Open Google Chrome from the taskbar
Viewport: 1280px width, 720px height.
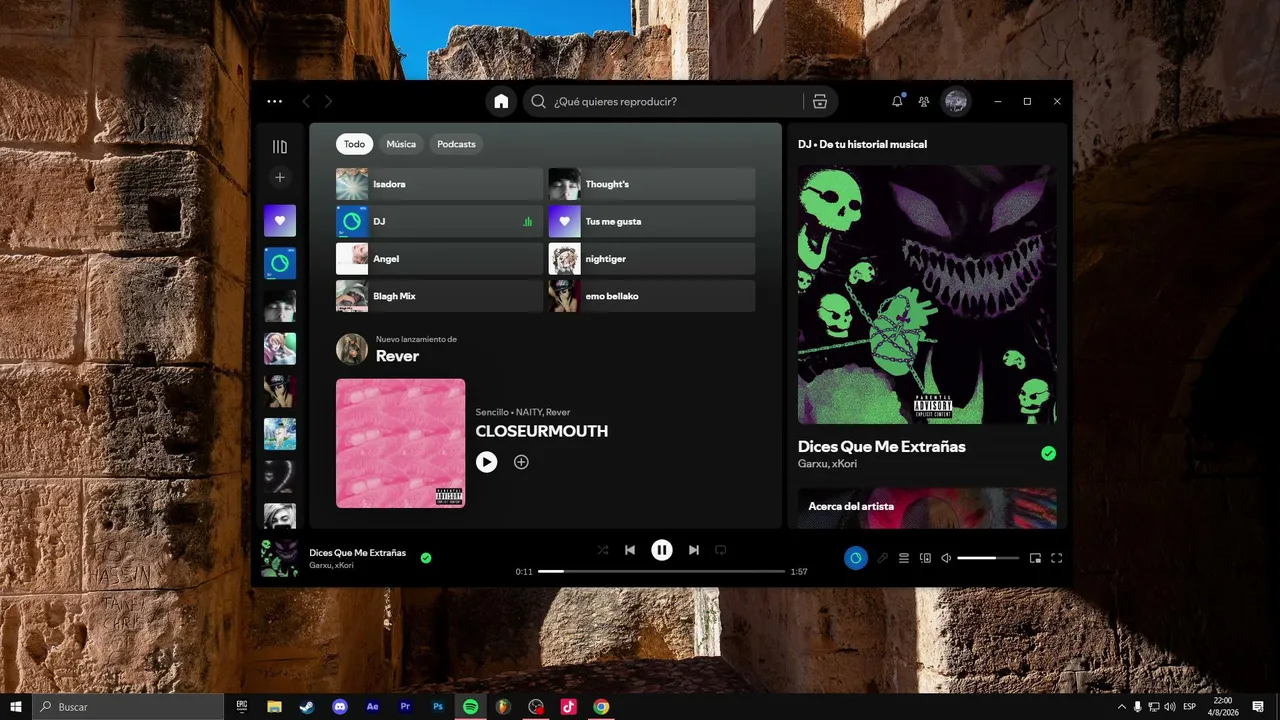(x=601, y=706)
